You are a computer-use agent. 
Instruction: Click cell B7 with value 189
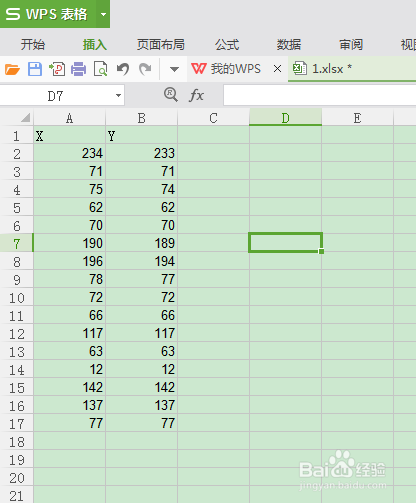pyautogui.click(x=141, y=244)
